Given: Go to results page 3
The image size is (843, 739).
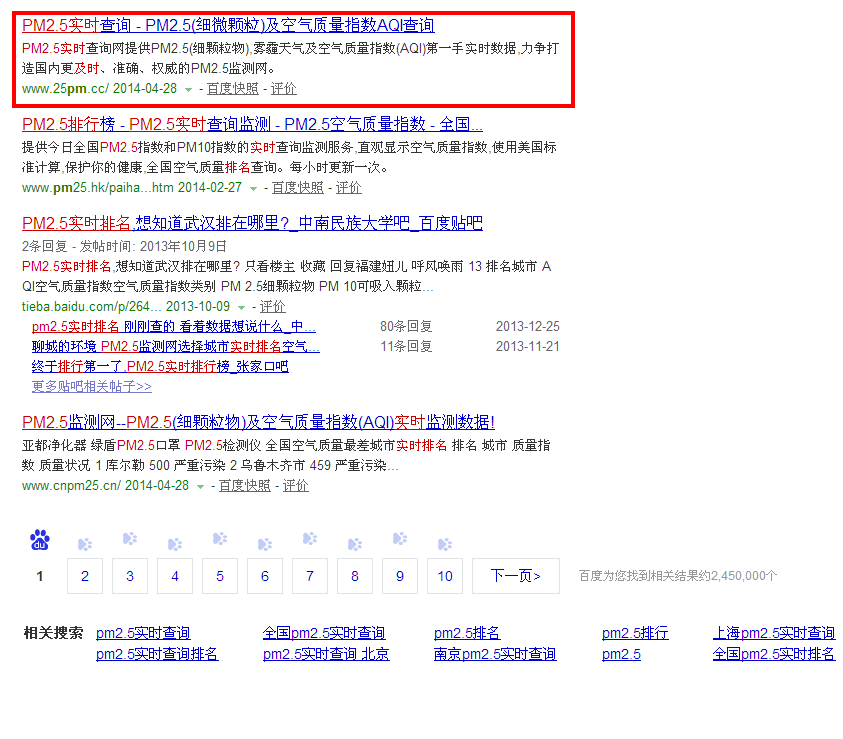Looking at the screenshot, I should point(130,576).
